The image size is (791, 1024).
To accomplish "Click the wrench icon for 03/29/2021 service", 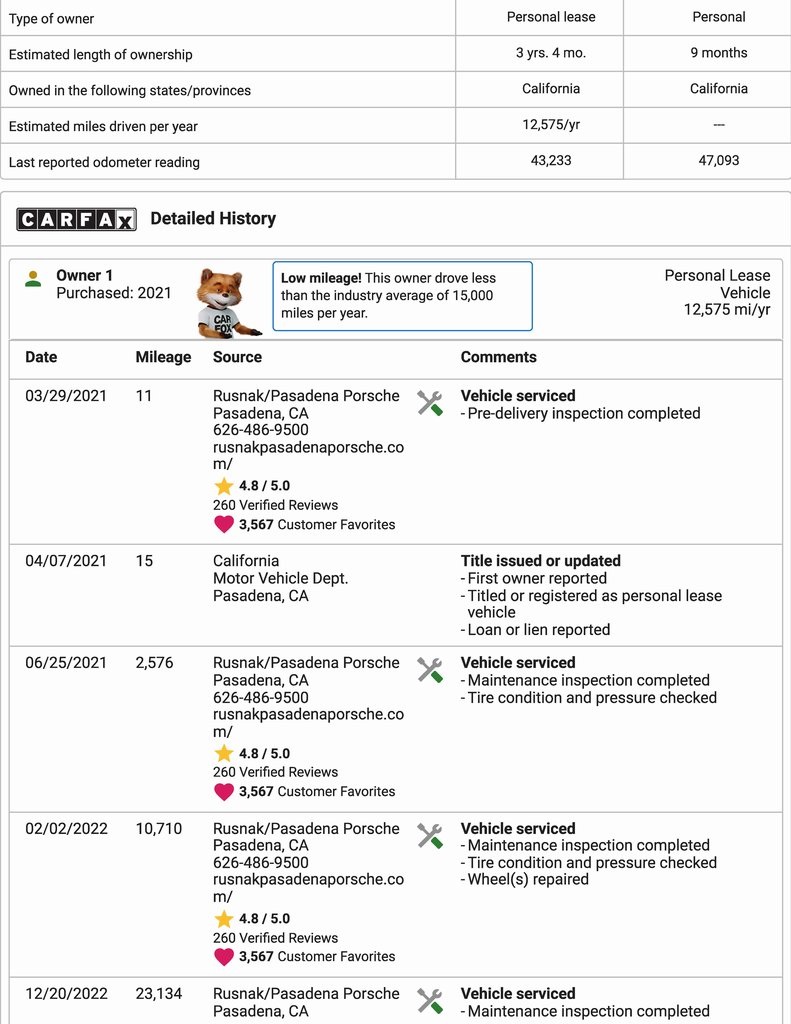I will click(x=430, y=403).
